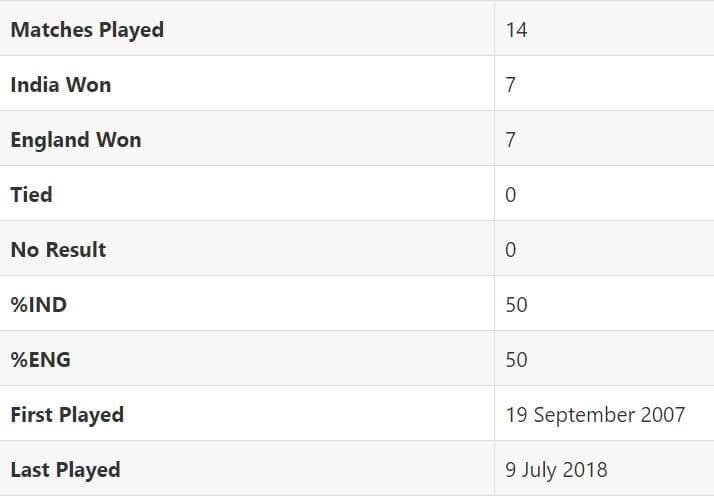Select the %ENG value 50
The height and width of the screenshot is (497, 714).
[x=516, y=360]
